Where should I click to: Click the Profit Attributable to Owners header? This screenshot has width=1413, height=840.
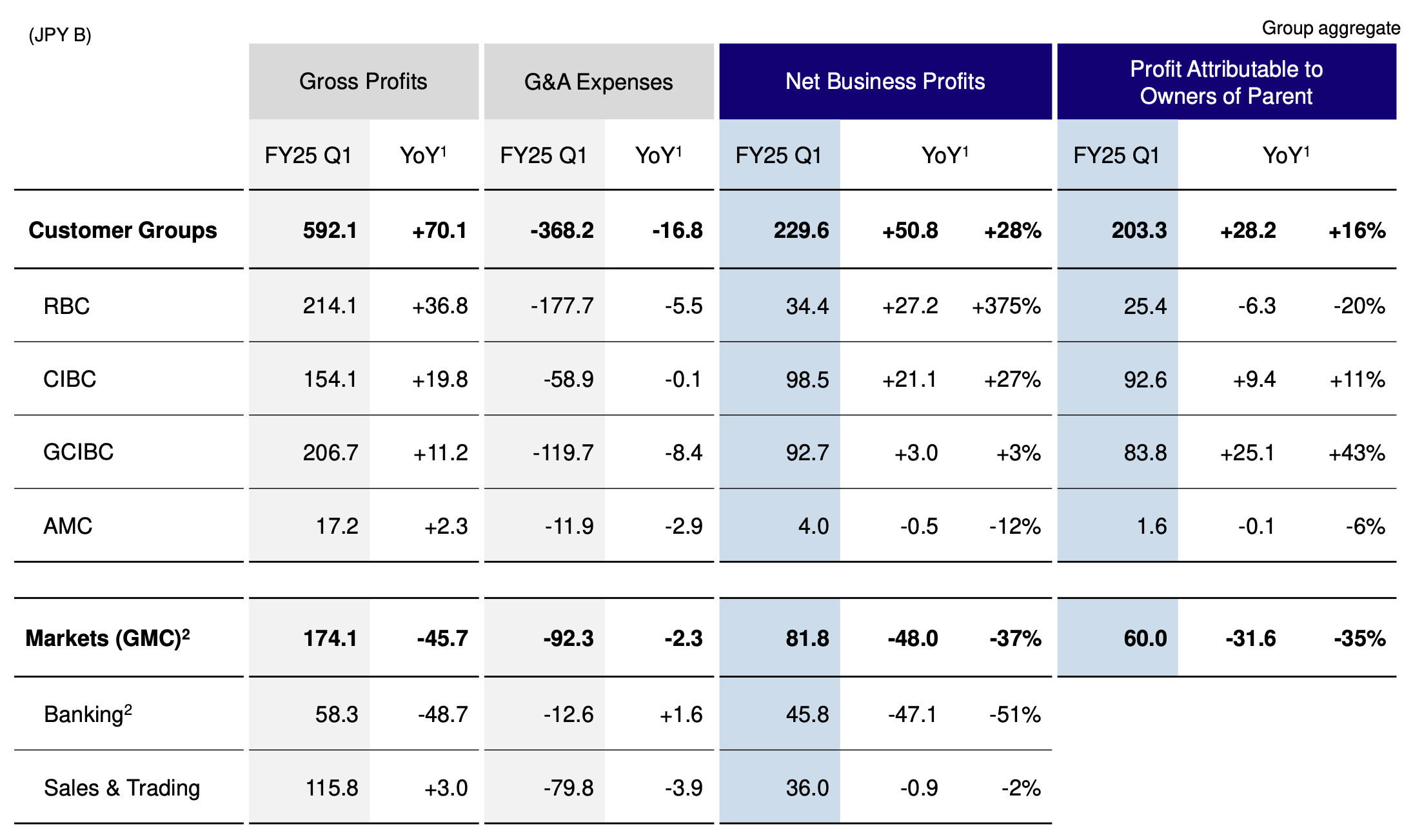[1226, 83]
